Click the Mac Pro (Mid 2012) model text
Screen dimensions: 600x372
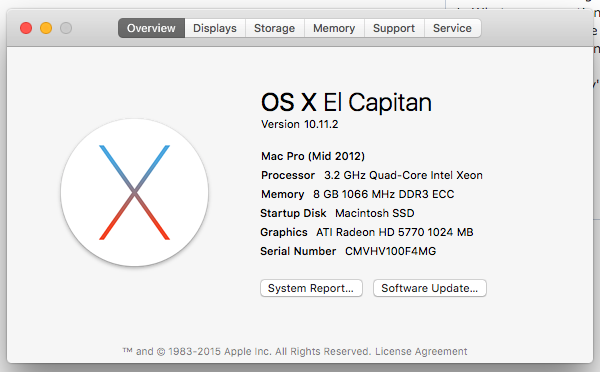coord(313,156)
